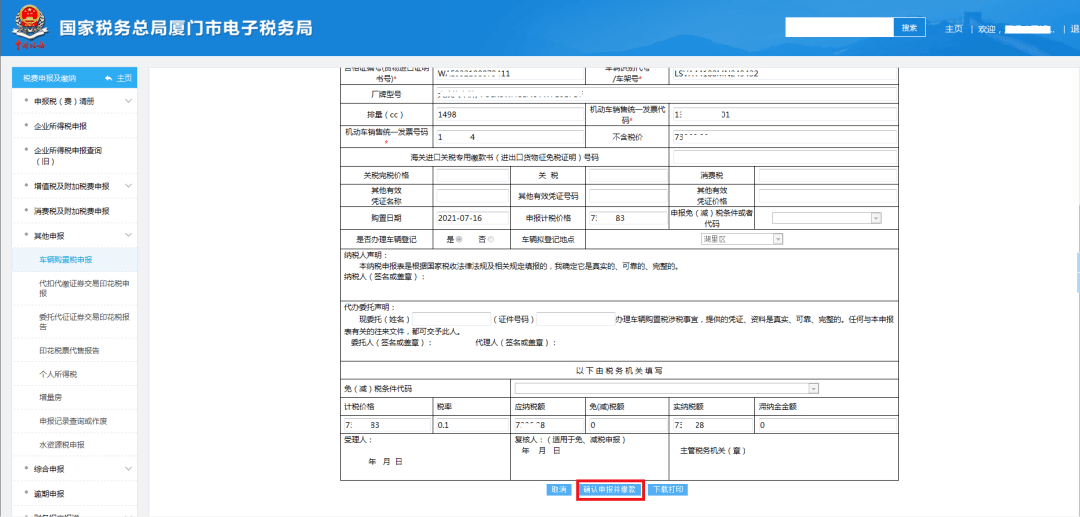
Task: Click the 厂牌型号 input field
Action: 666,94
